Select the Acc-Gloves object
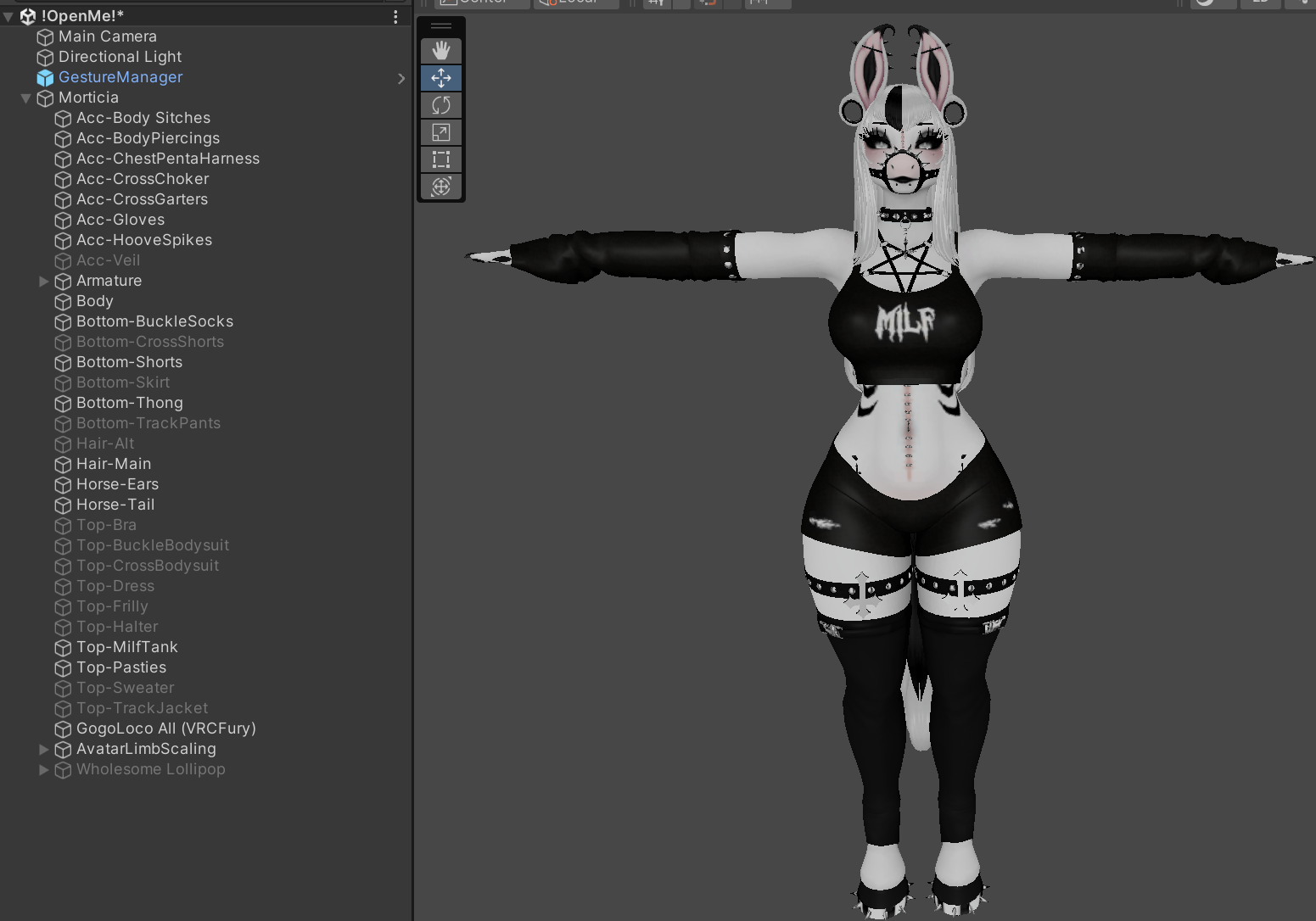This screenshot has width=1316, height=921. 120,220
